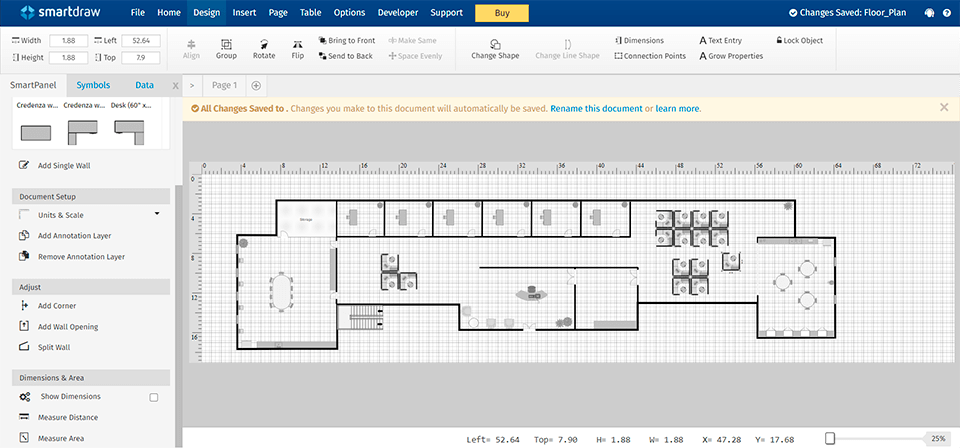Click the SmartPanel vertical scrollbar
This screenshot has height=448, width=960.
point(178,315)
